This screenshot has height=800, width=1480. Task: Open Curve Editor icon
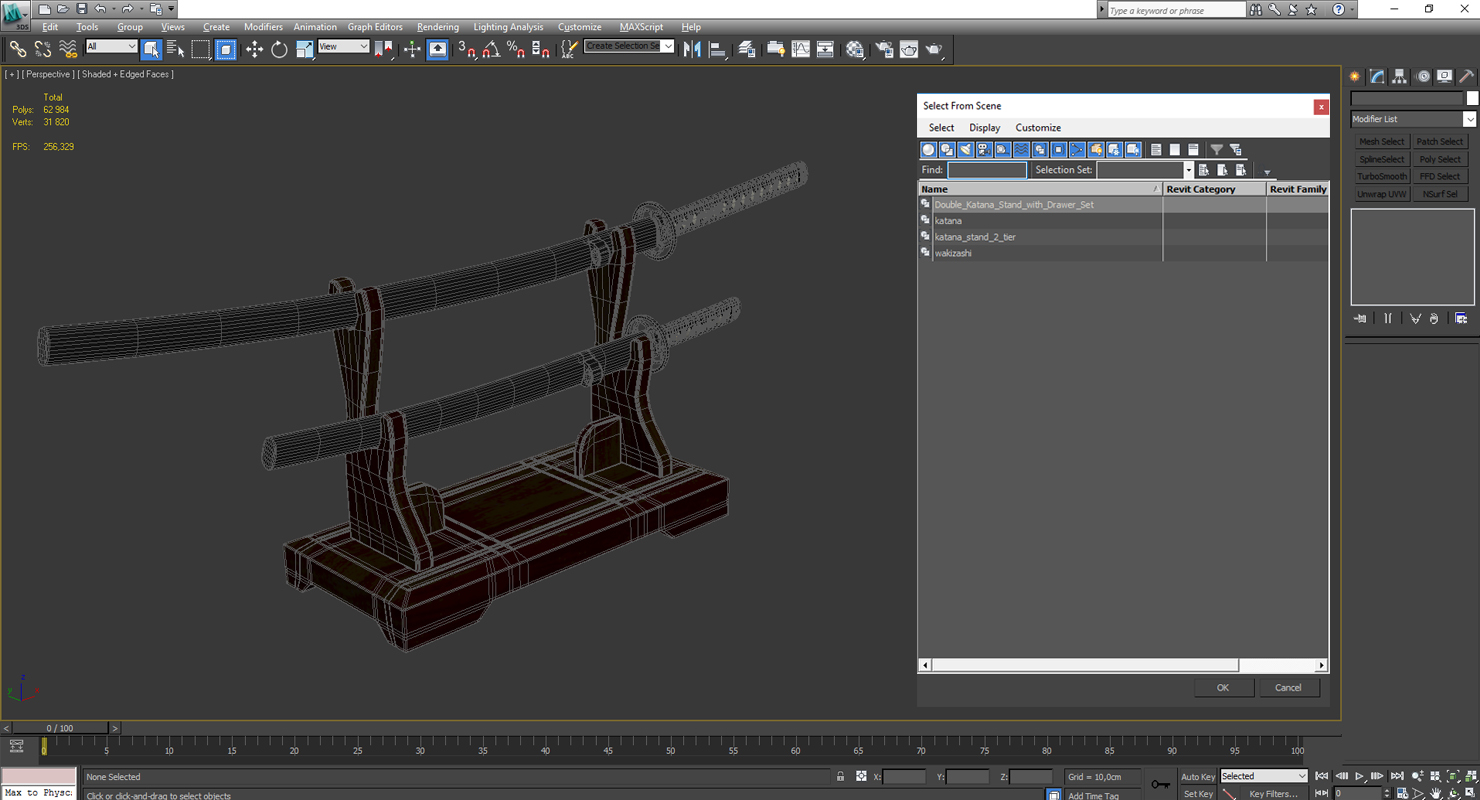coord(801,49)
